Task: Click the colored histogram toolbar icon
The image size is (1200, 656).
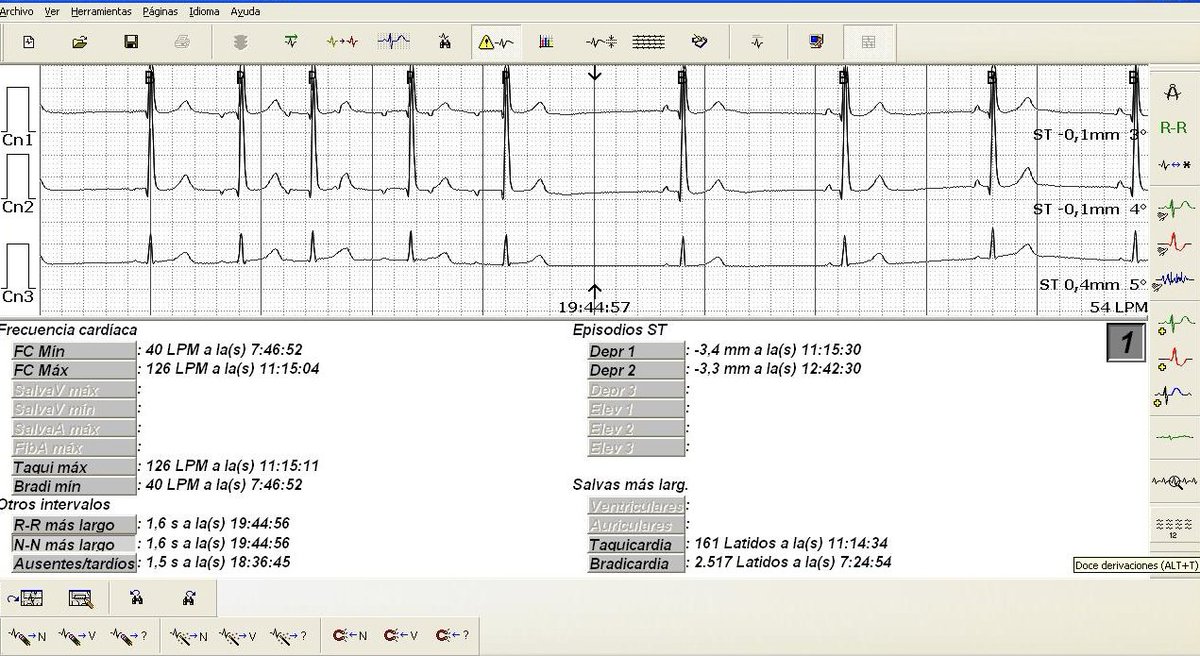Action: click(x=547, y=42)
